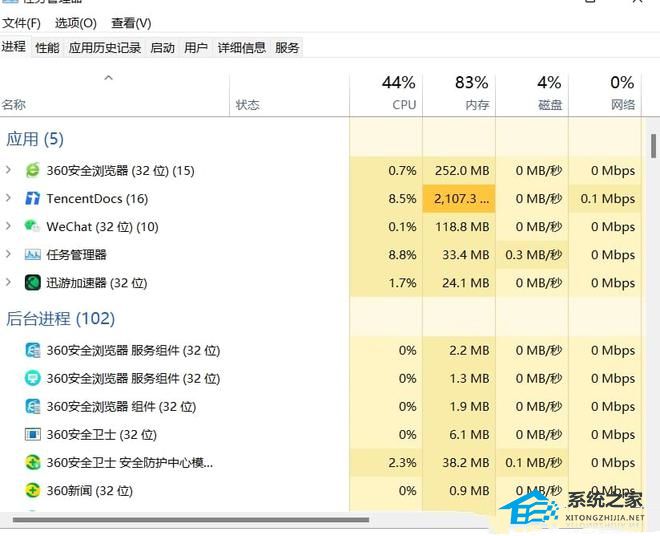
Task: Open the 文件(F) menu
Action: pos(21,23)
